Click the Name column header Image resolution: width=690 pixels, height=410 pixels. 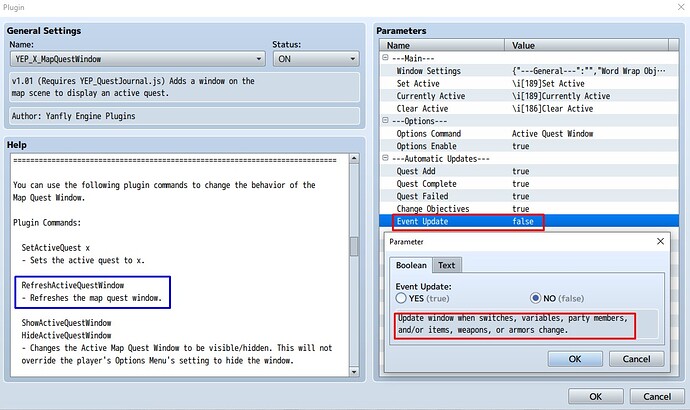coord(442,46)
